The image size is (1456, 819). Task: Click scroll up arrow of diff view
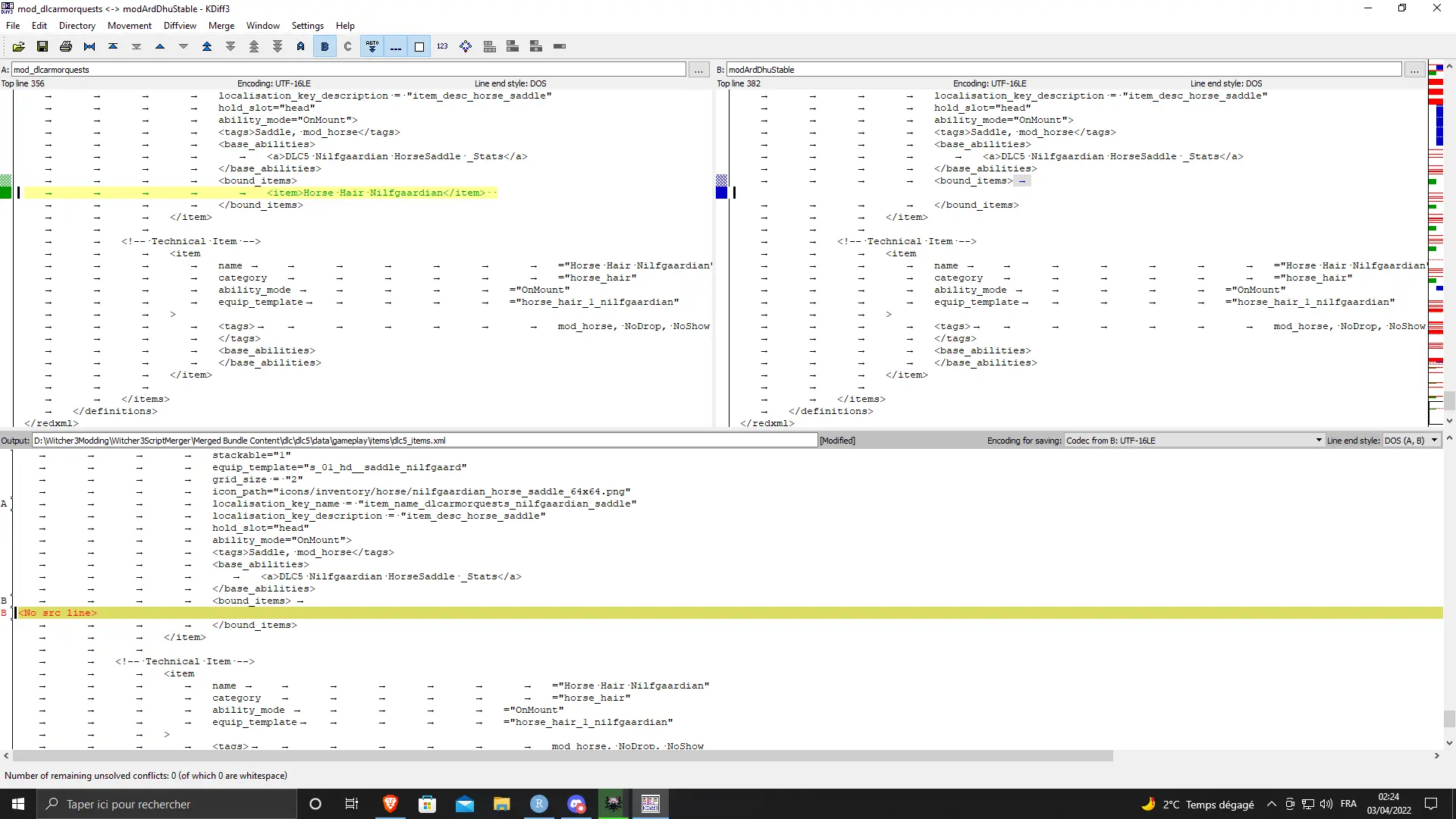[1449, 67]
